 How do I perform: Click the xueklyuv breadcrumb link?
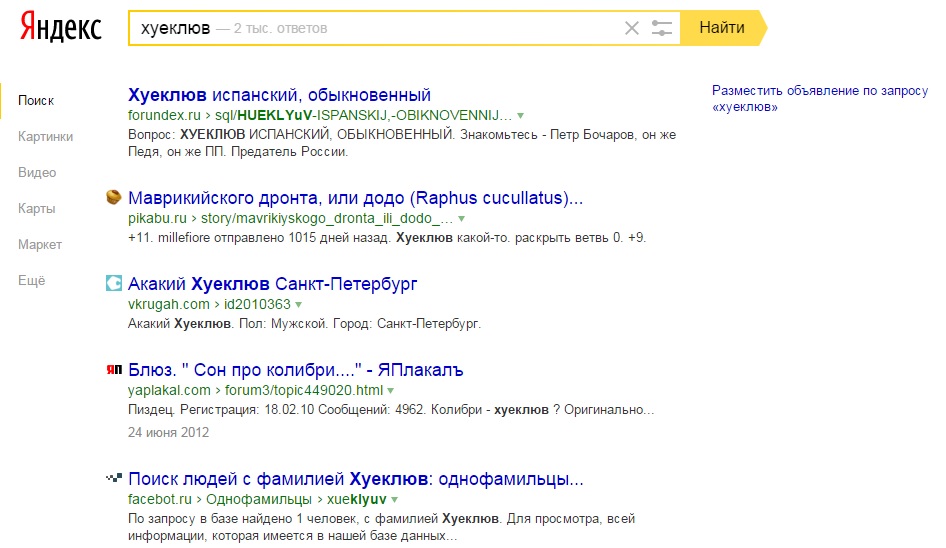tap(357, 499)
